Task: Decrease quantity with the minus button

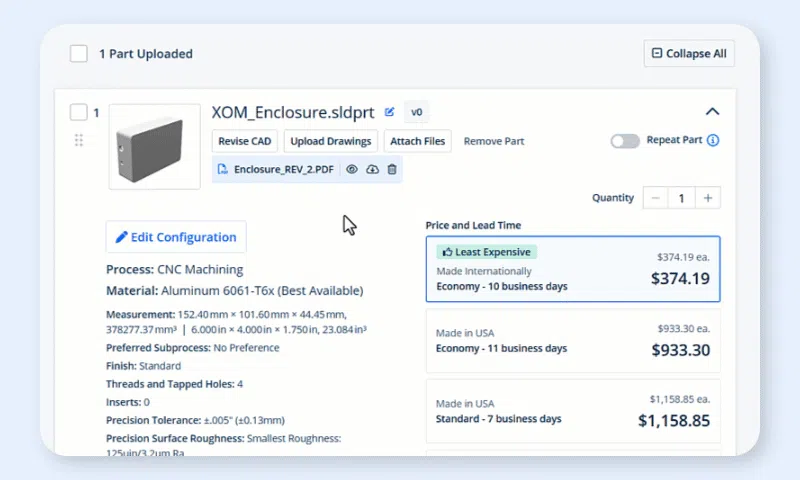Action: [x=656, y=198]
